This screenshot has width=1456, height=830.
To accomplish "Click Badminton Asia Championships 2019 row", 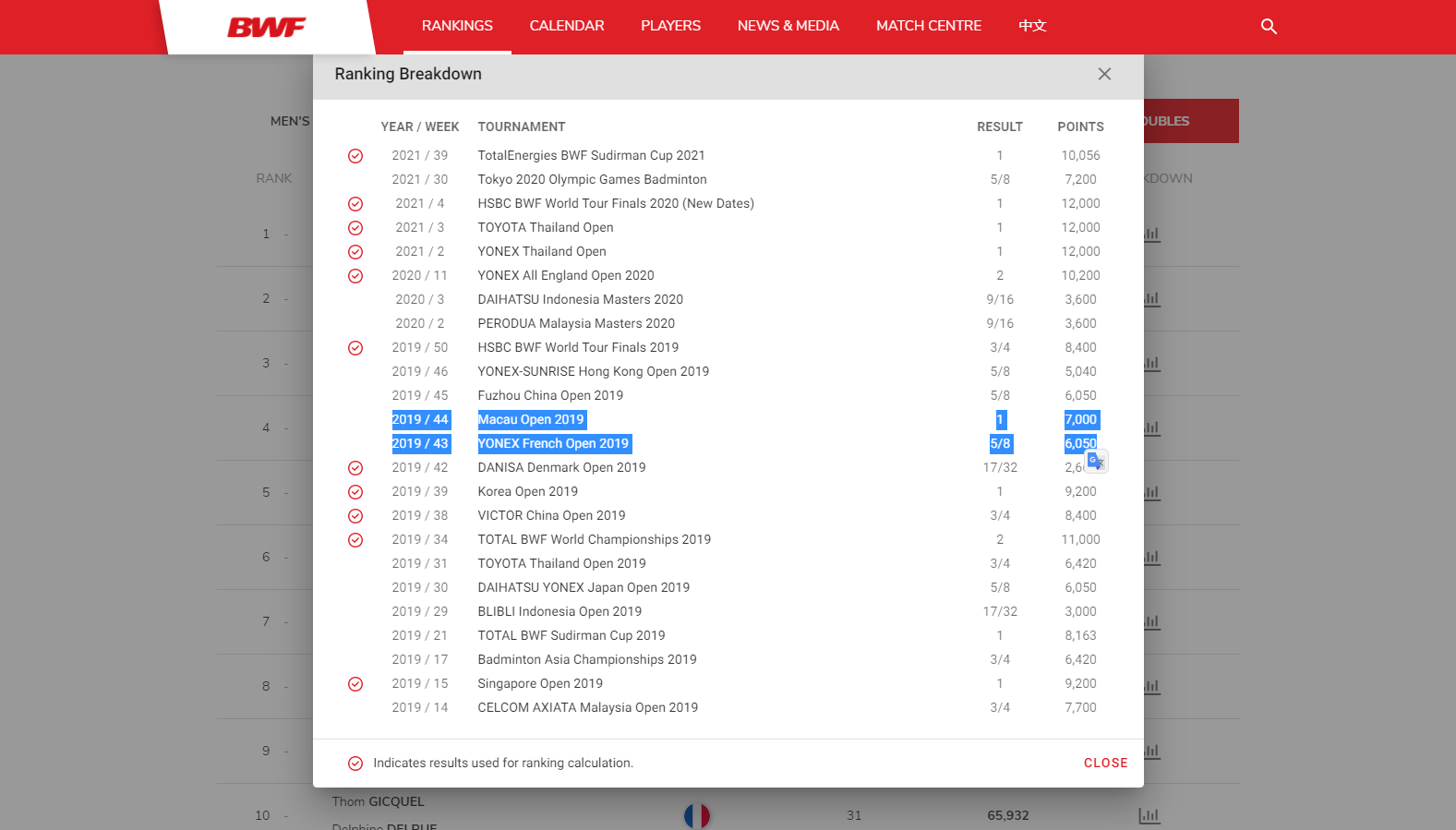I will (728, 659).
